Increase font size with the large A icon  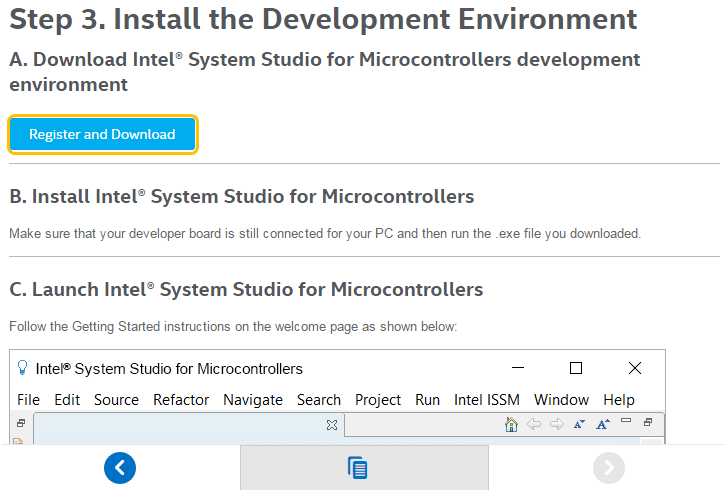[x=603, y=424]
